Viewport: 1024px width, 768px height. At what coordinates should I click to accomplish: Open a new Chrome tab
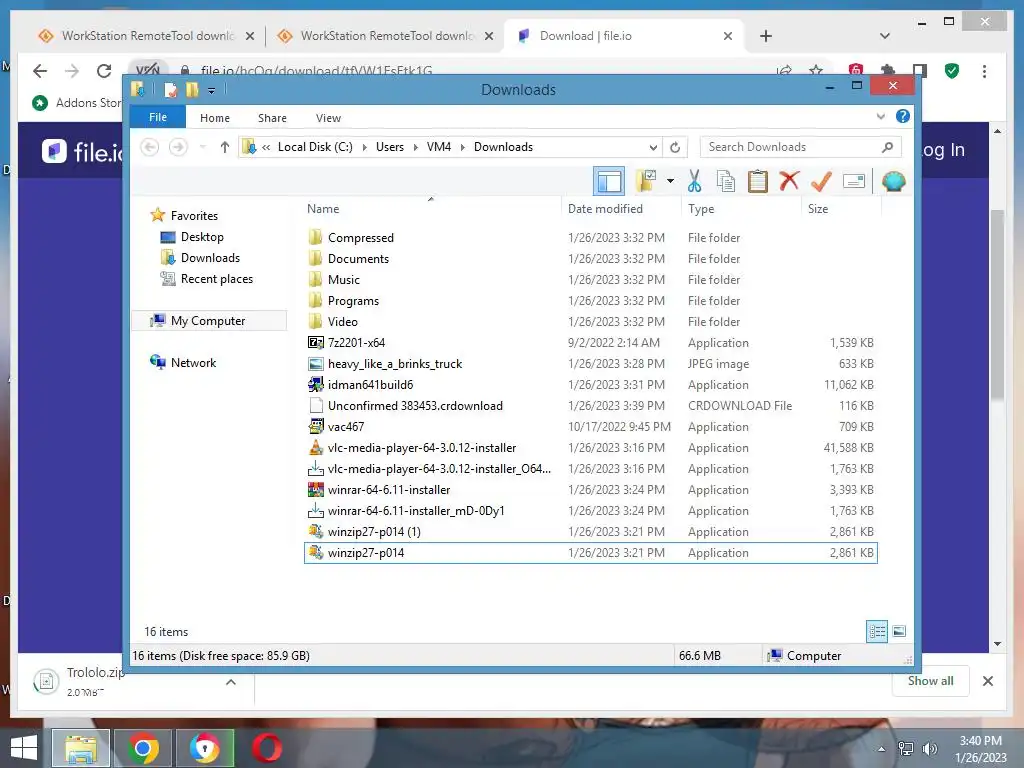point(766,36)
